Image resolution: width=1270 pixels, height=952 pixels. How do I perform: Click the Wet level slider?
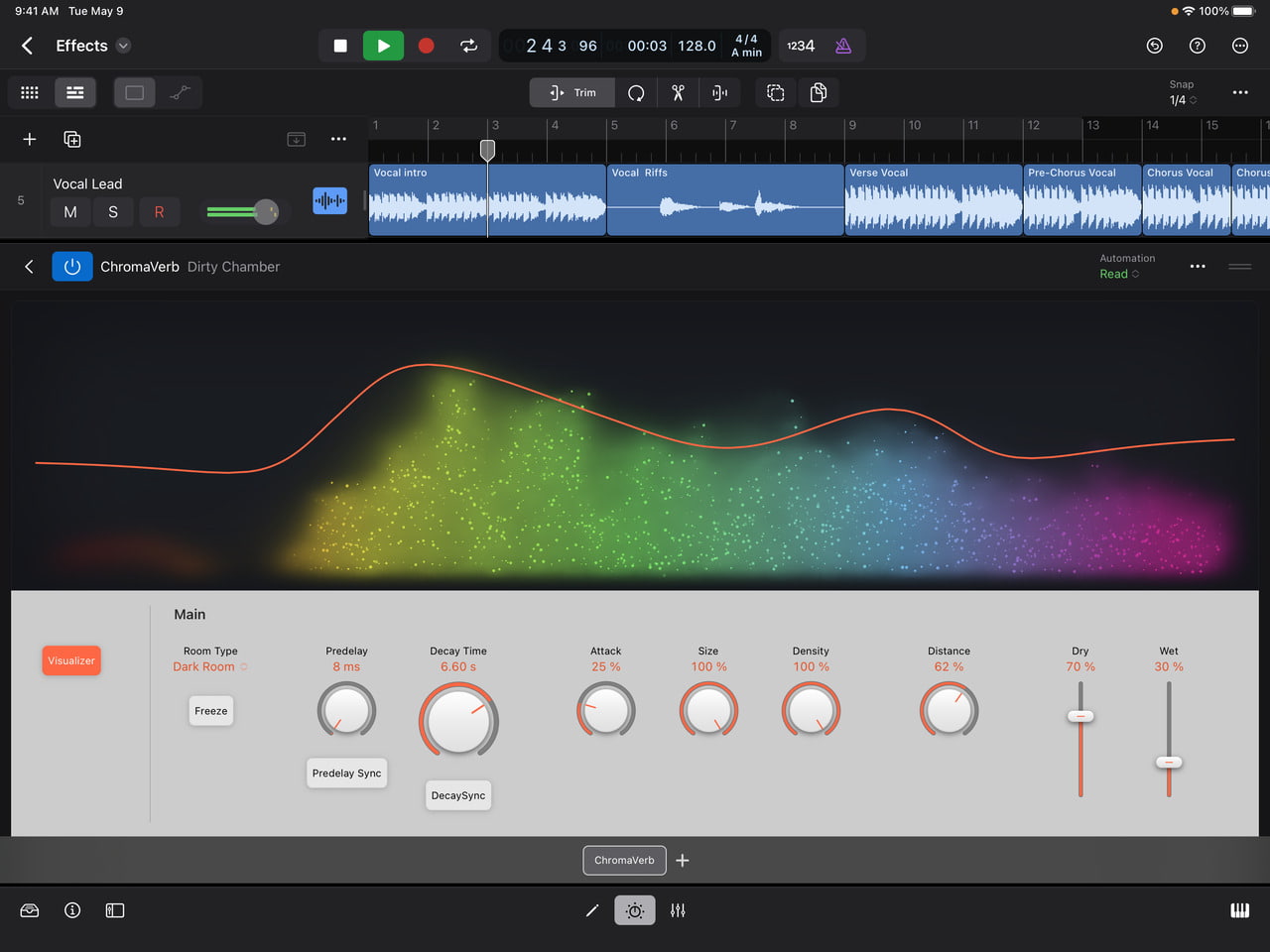(x=1169, y=762)
